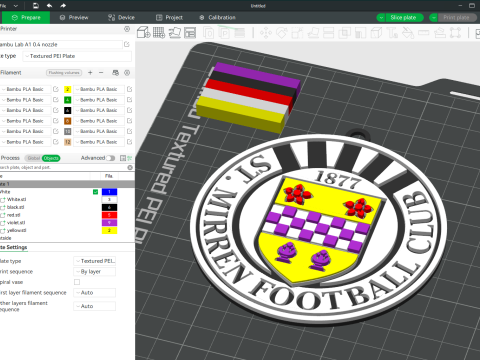The image size is (480, 360).
Task: Select the Assemble tool icon
Action: (440, 33)
